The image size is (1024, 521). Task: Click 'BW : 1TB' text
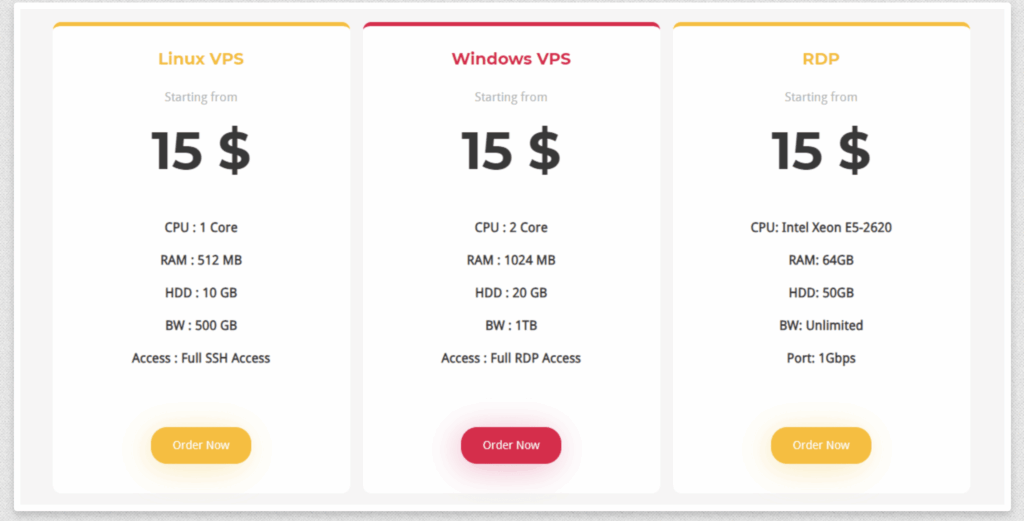coord(511,326)
